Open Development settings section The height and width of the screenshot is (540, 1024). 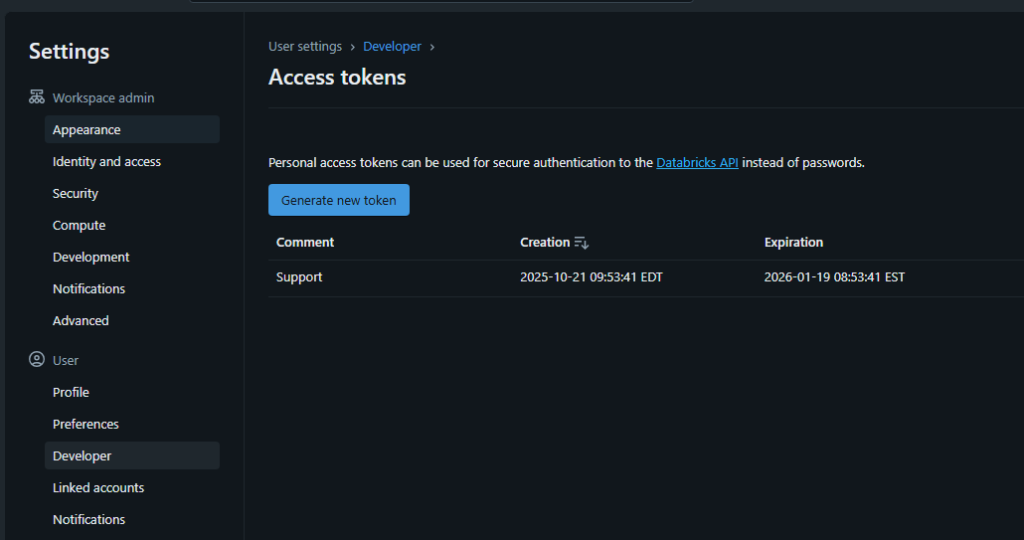point(91,257)
